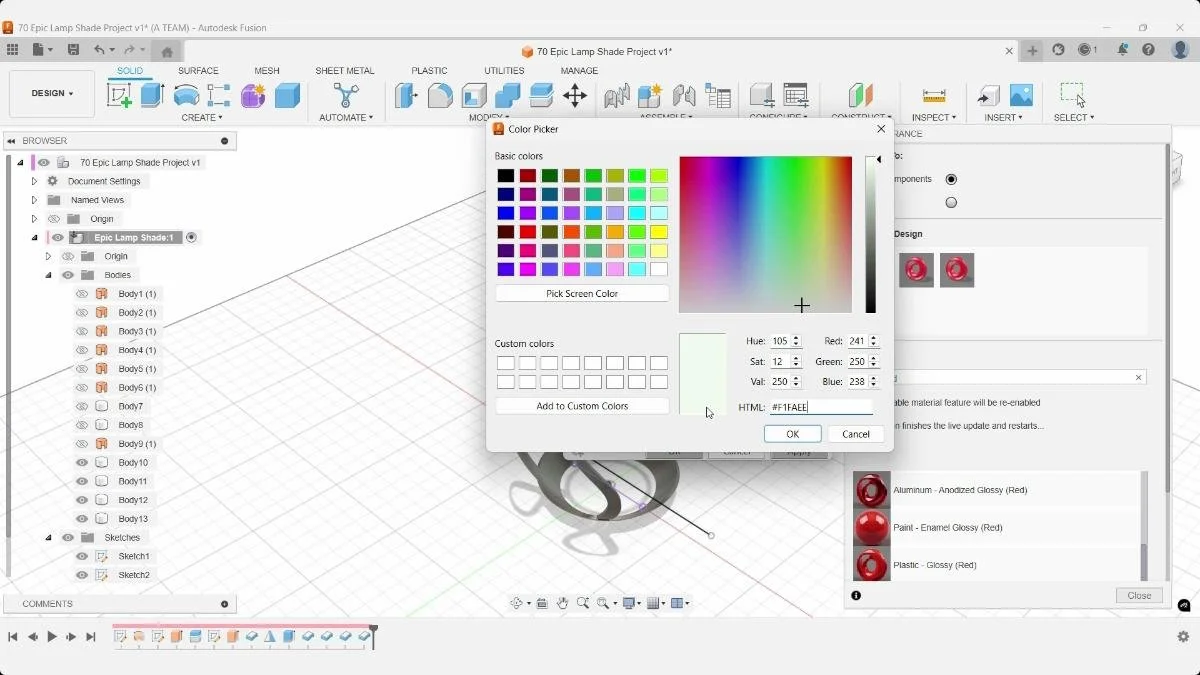
Task: Click the Offset Plane construct icon
Action: (x=860, y=96)
